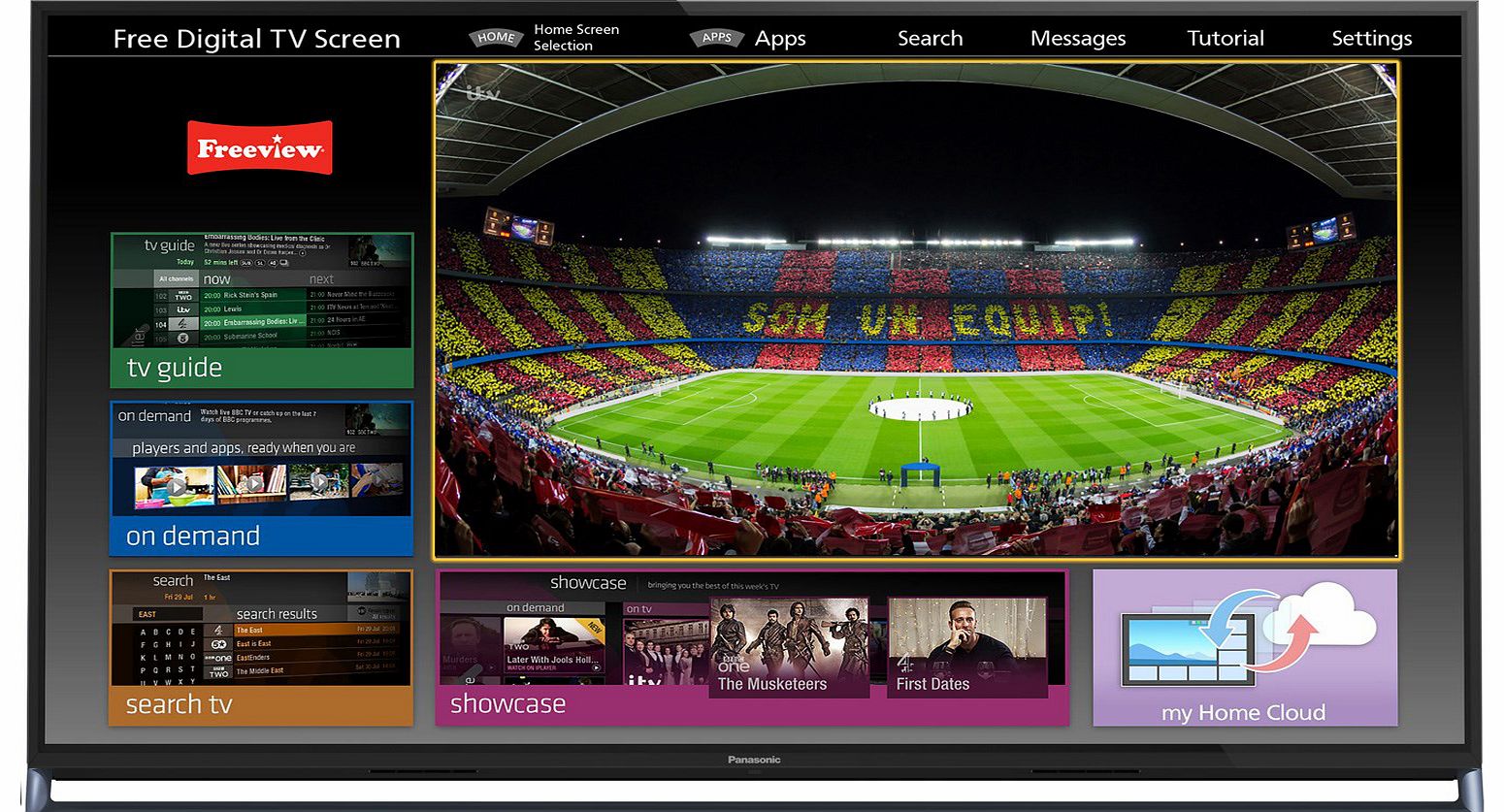The height and width of the screenshot is (812, 1504).
Task: Open the Tutorial menu item
Action: [x=1225, y=39]
